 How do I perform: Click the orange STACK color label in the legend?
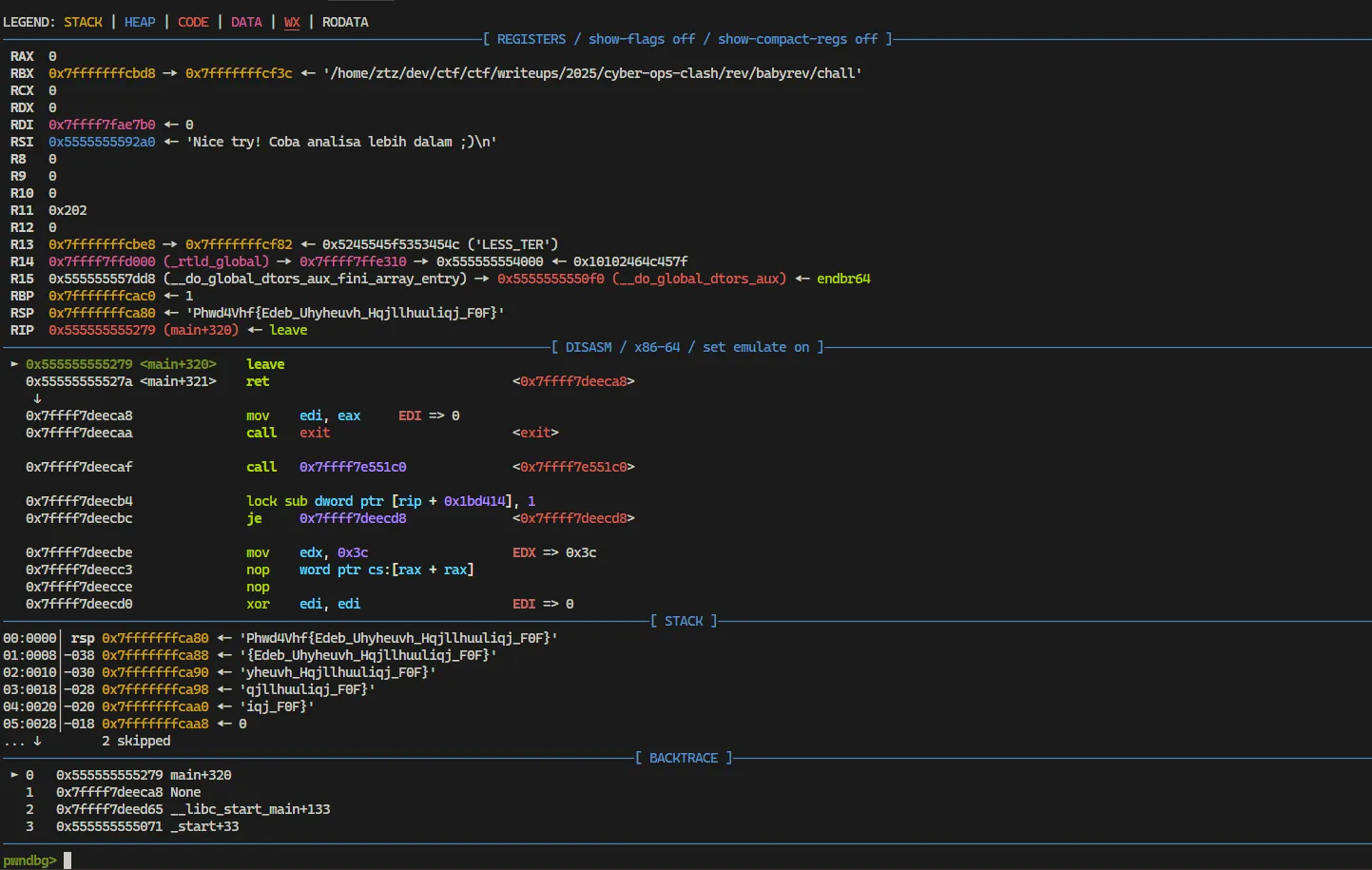83,22
